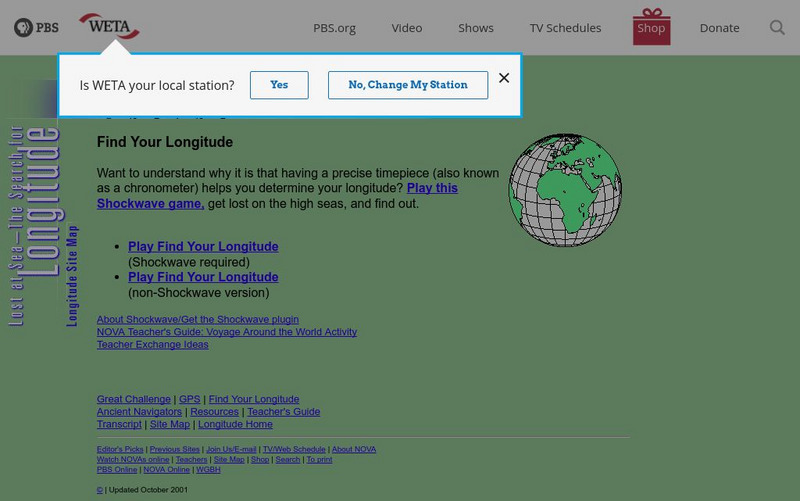Visit PBS Online footer link
800x501 pixels.
click(x=117, y=470)
